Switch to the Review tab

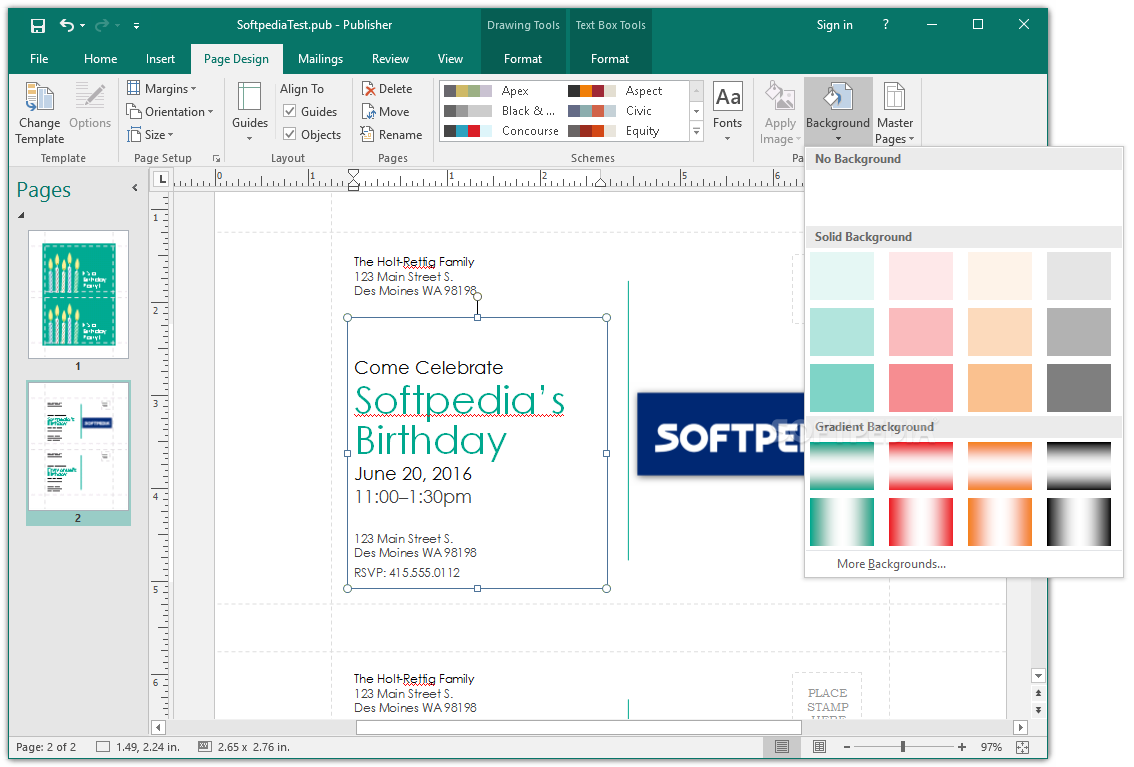click(x=390, y=59)
